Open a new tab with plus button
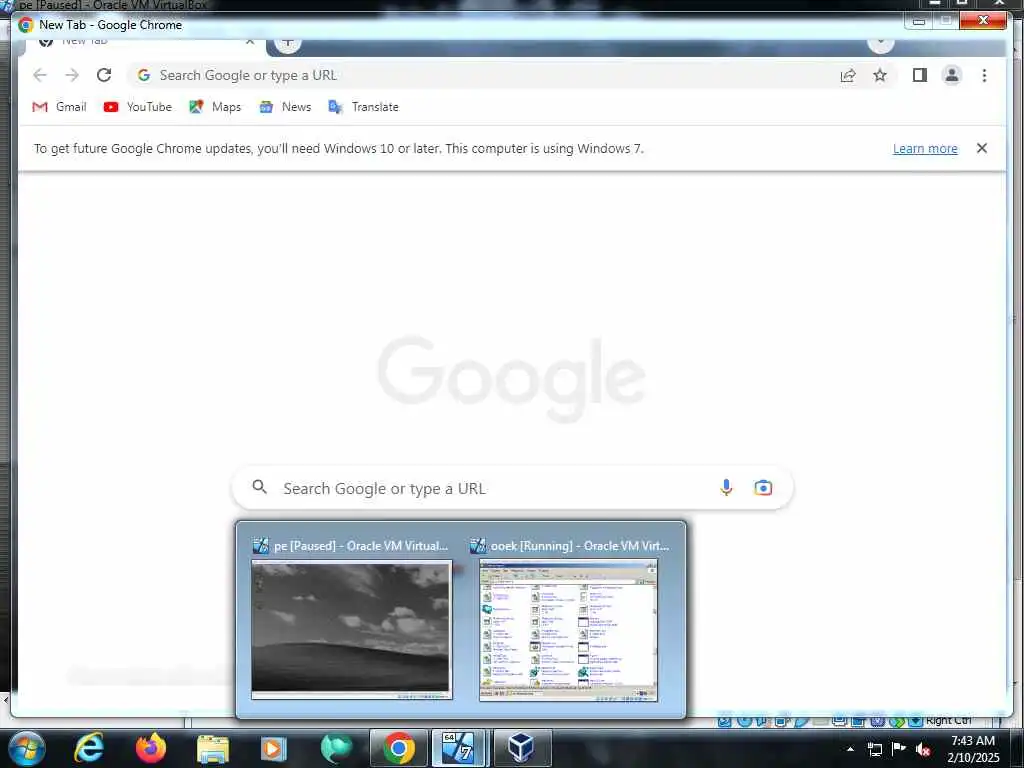Viewport: 1024px width, 768px height. tap(287, 43)
